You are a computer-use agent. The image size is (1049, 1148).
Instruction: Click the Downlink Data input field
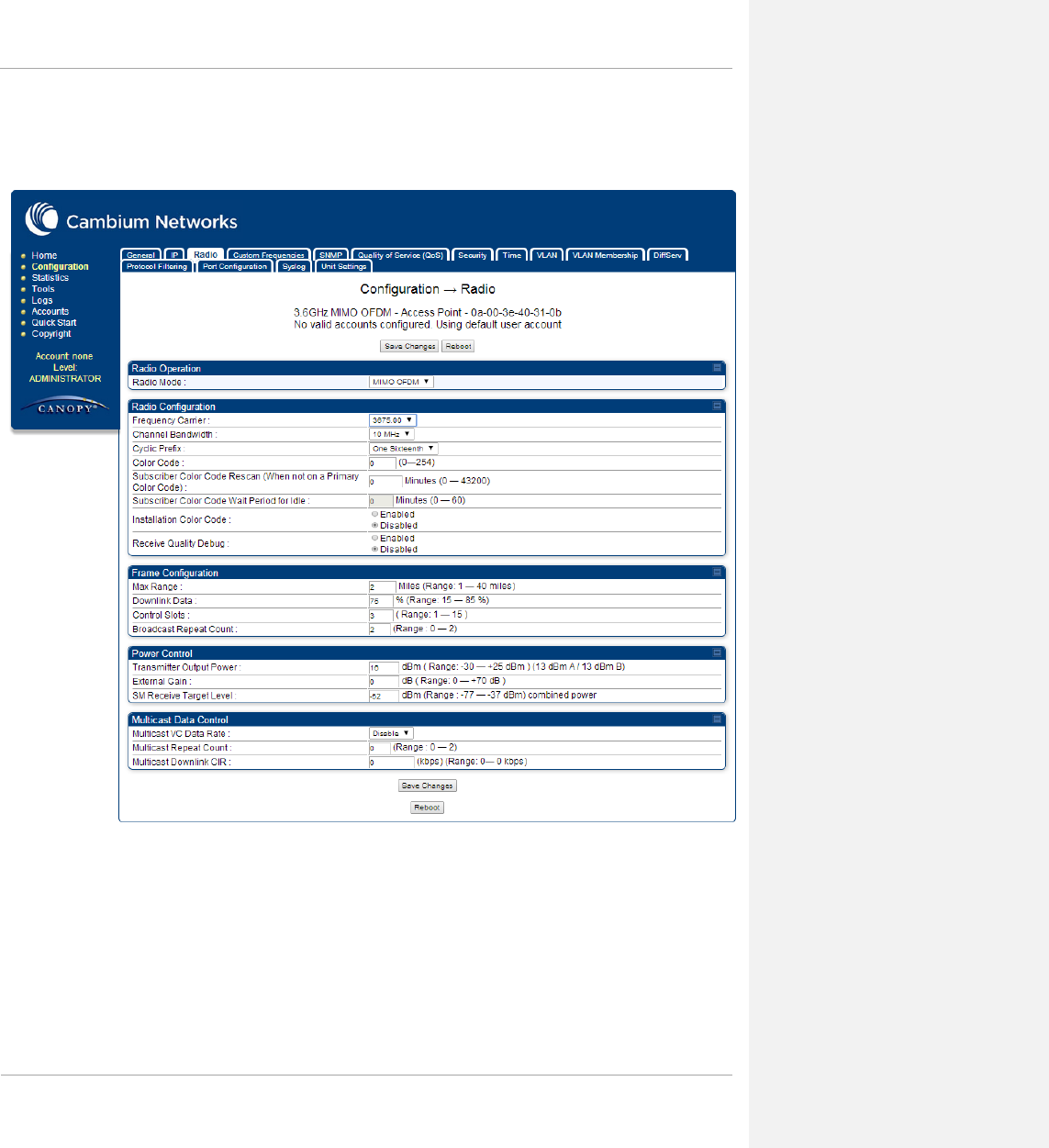pos(381,601)
